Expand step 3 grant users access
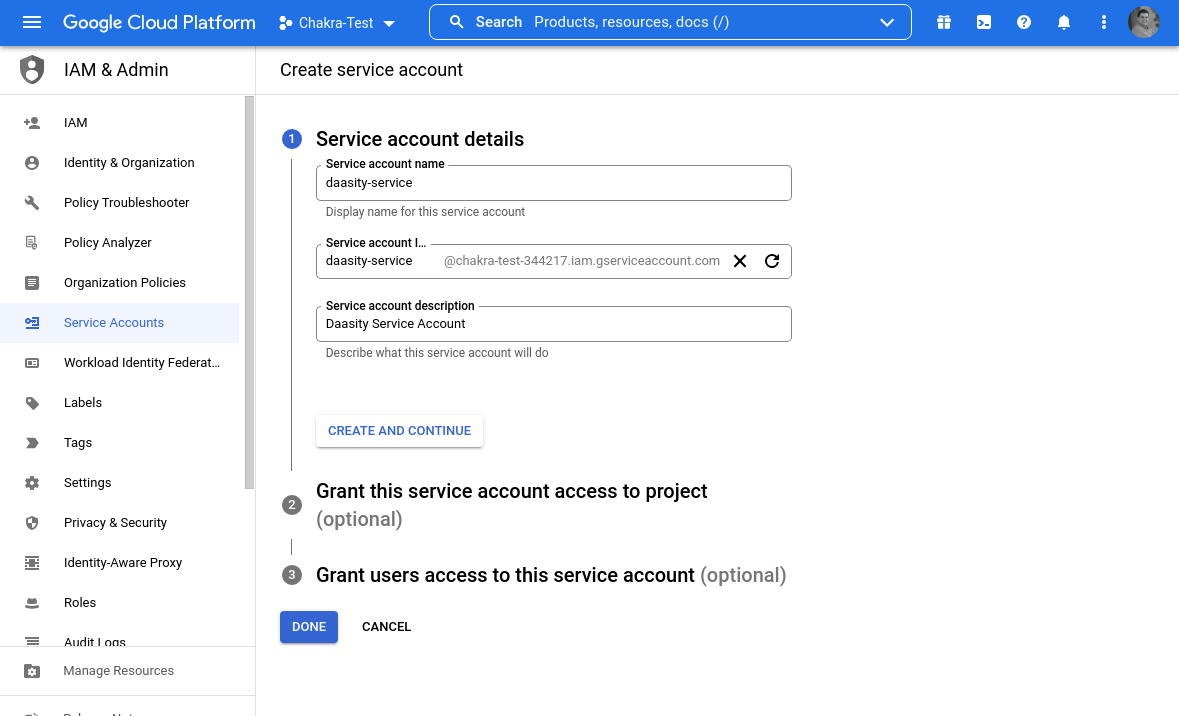Screen dimensions: 1179x716 [505, 576]
